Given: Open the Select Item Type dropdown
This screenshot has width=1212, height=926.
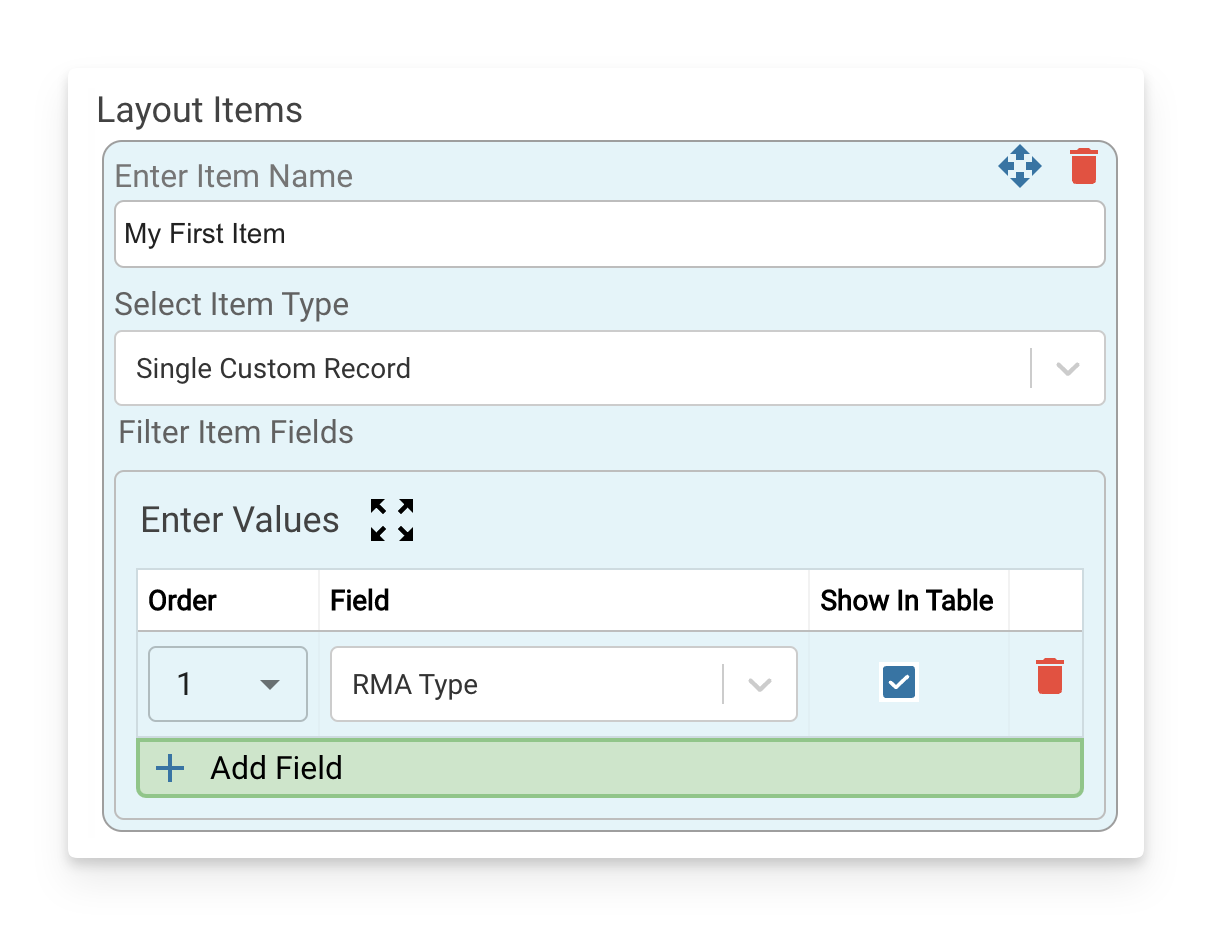Looking at the screenshot, I should 1066,368.
